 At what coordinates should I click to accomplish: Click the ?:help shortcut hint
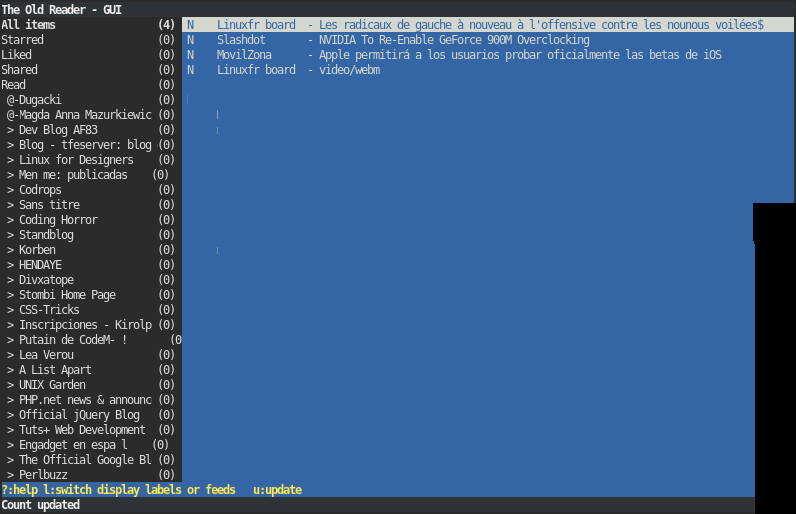pyautogui.click(x=20, y=490)
